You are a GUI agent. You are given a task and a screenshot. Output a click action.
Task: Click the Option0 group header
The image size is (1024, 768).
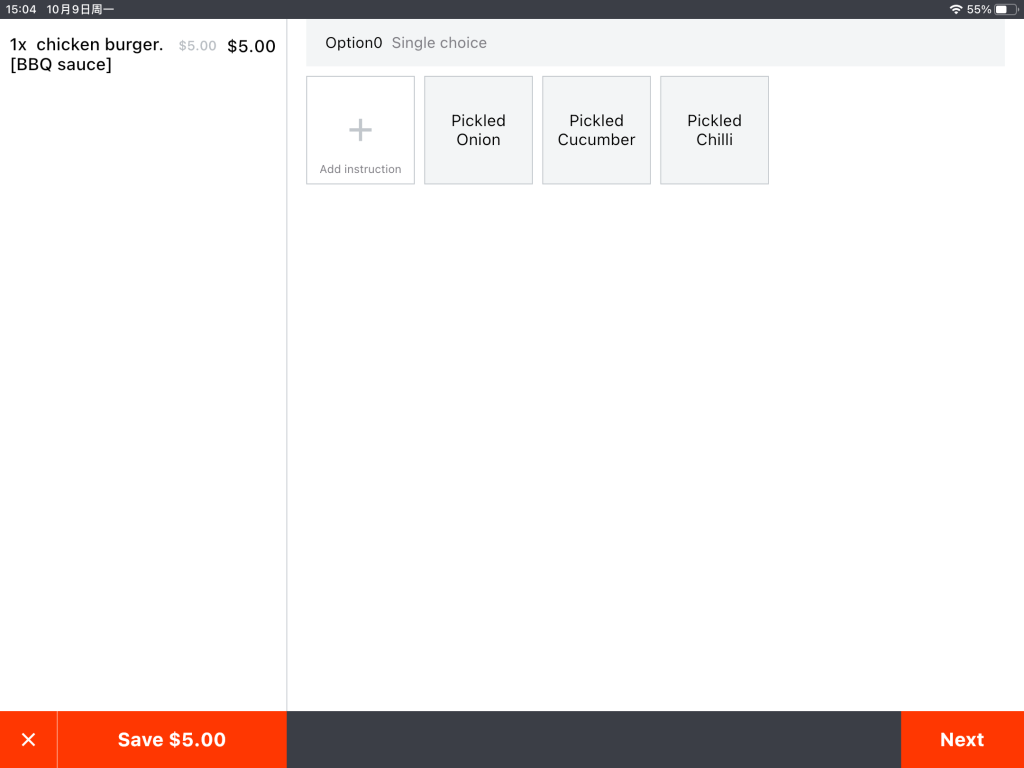[x=353, y=43]
